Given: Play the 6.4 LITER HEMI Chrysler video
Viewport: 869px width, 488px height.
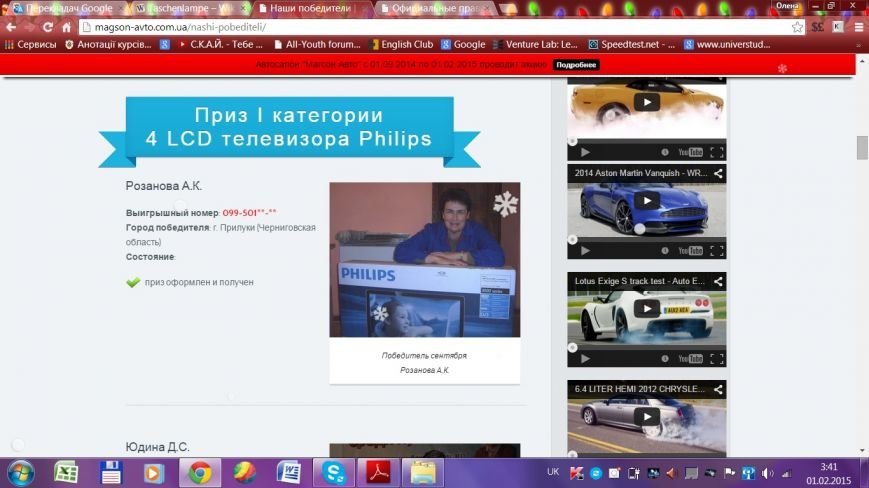Looking at the screenshot, I should coord(647,417).
